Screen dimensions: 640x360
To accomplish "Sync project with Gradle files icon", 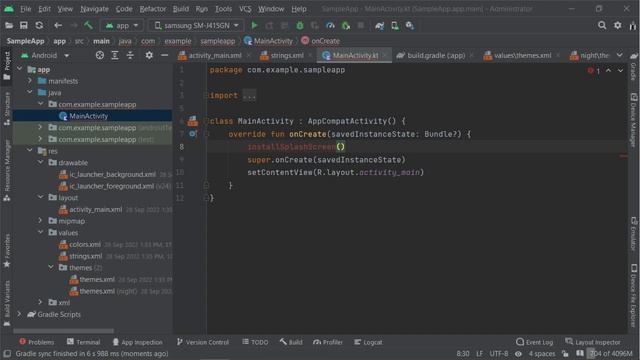I will coord(380,25).
